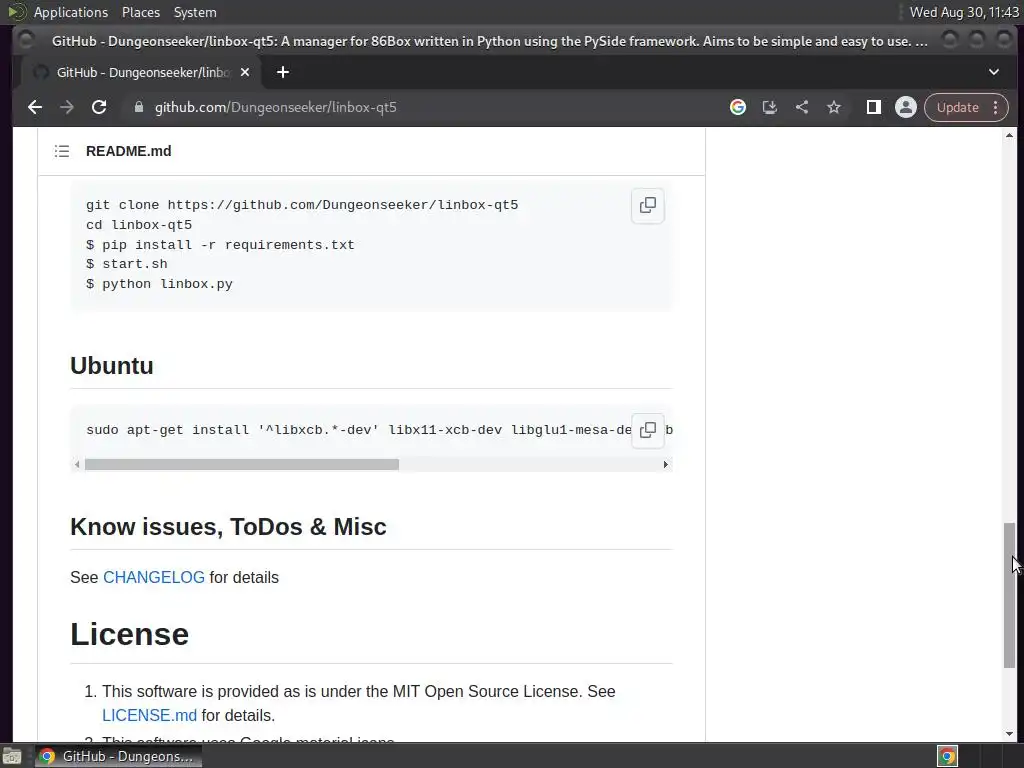
Task: Click the 'cd linbox-qt5' code line
Action: pos(139,225)
